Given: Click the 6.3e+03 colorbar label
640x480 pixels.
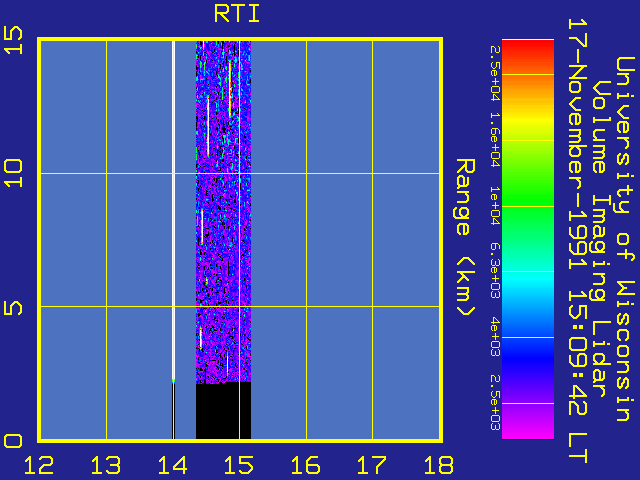Looking at the screenshot, I should [495, 271].
